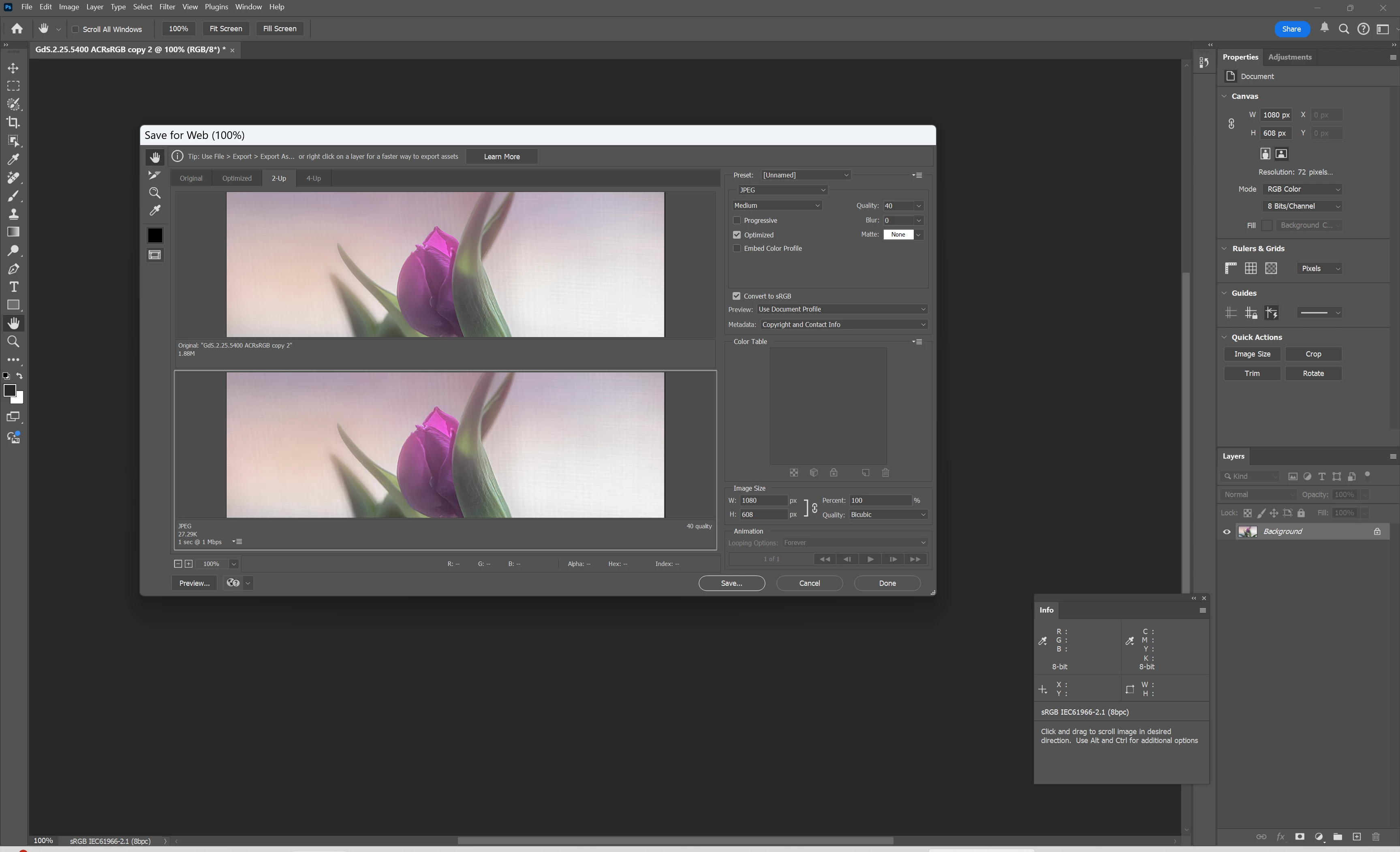Click the Save... button

tap(731, 583)
